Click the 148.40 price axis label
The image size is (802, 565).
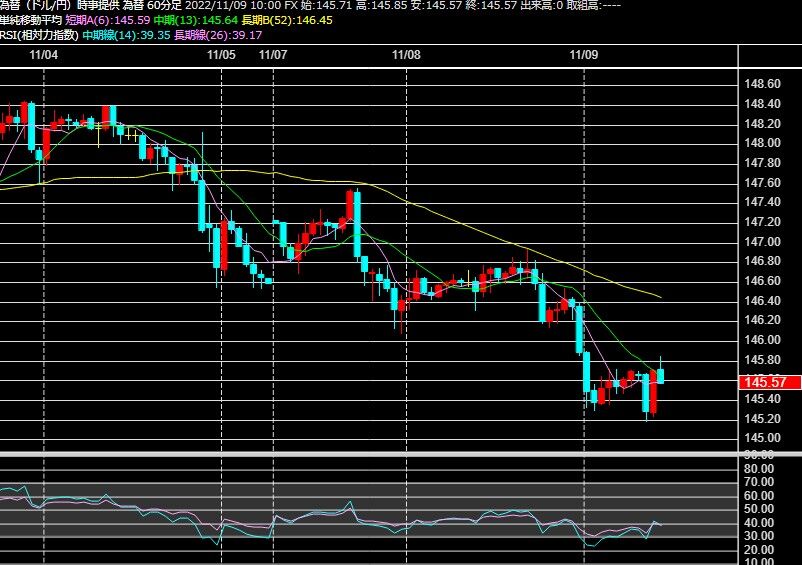click(x=762, y=104)
